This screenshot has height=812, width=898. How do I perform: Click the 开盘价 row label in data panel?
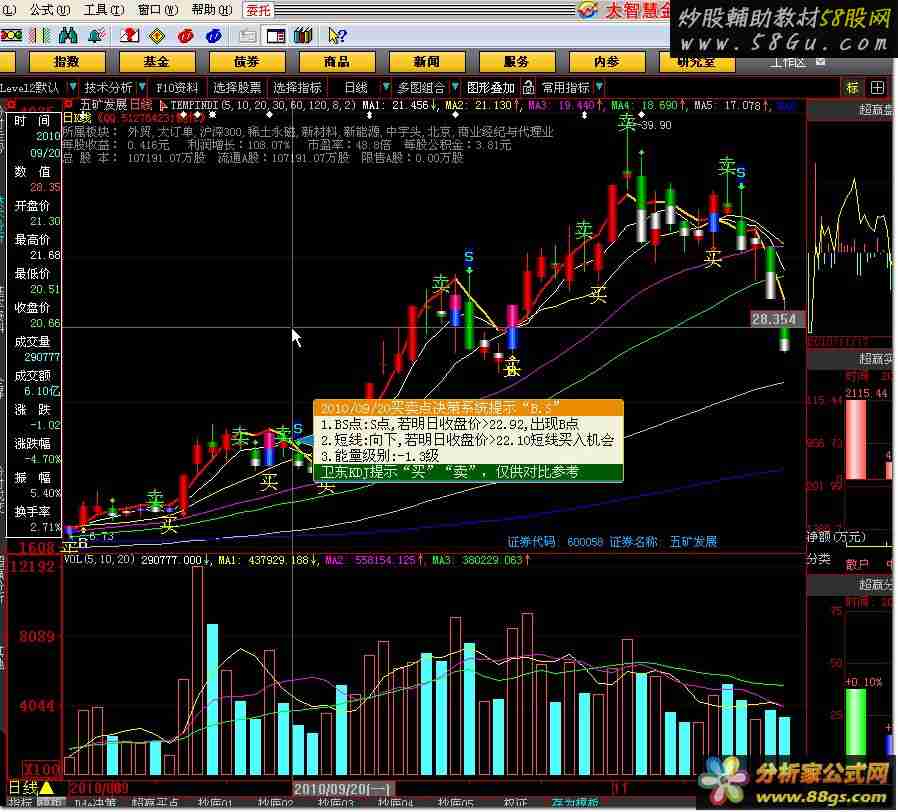point(32,206)
